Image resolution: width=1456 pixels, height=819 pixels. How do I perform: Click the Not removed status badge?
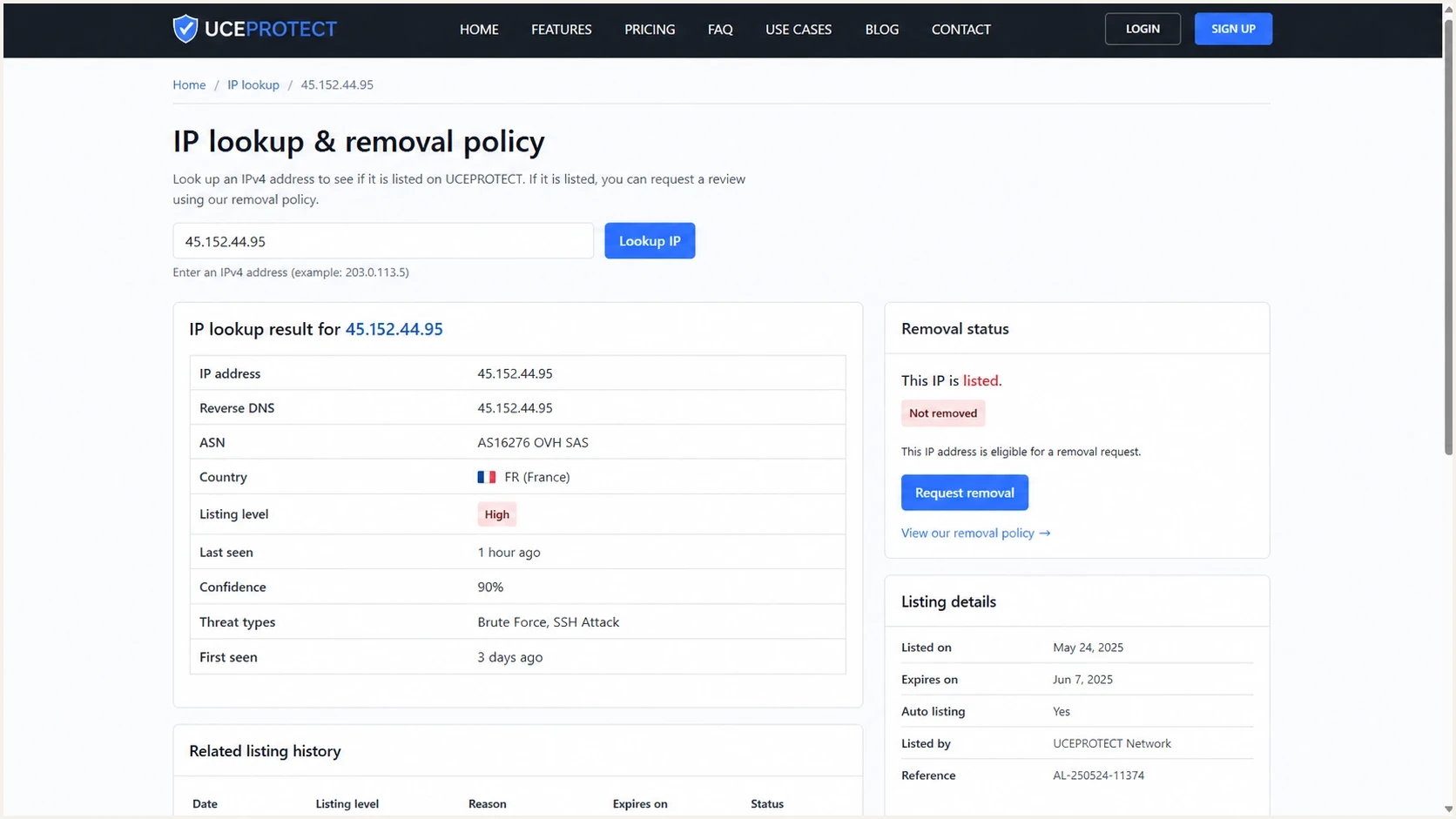tap(943, 413)
